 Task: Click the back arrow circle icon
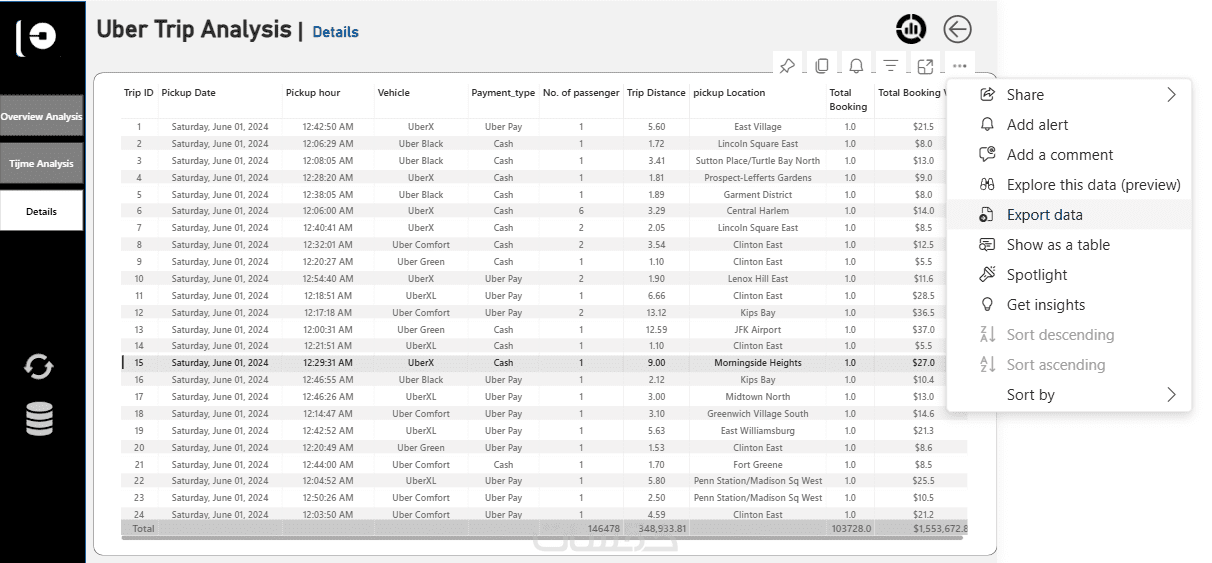pos(957,30)
